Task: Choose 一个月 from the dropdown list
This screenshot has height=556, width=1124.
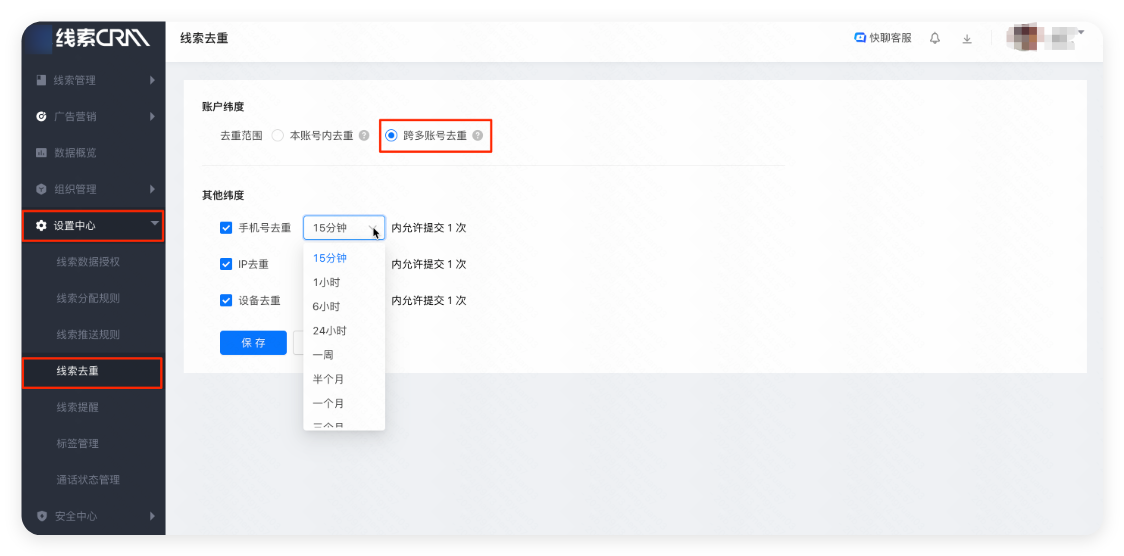Action: tap(344, 403)
